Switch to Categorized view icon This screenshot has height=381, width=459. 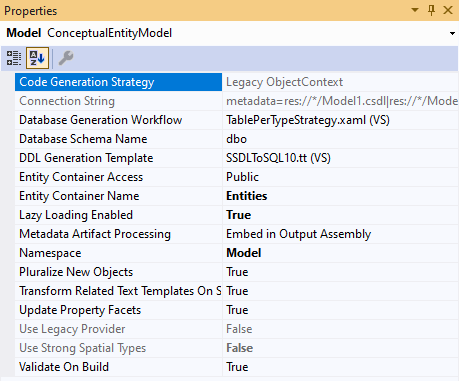coord(14,58)
